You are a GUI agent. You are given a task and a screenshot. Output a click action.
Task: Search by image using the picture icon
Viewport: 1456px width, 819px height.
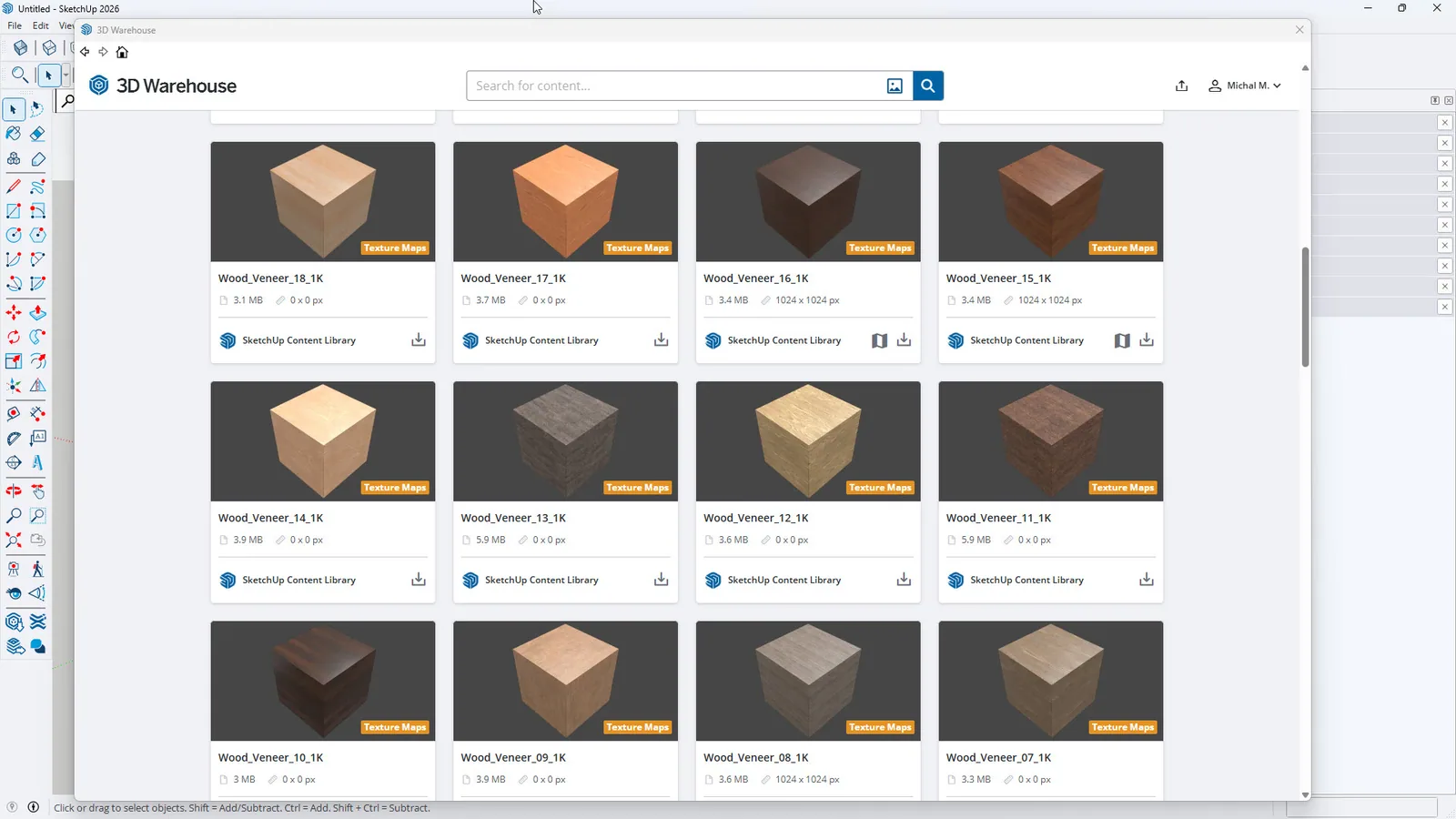[x=895, y=86]
